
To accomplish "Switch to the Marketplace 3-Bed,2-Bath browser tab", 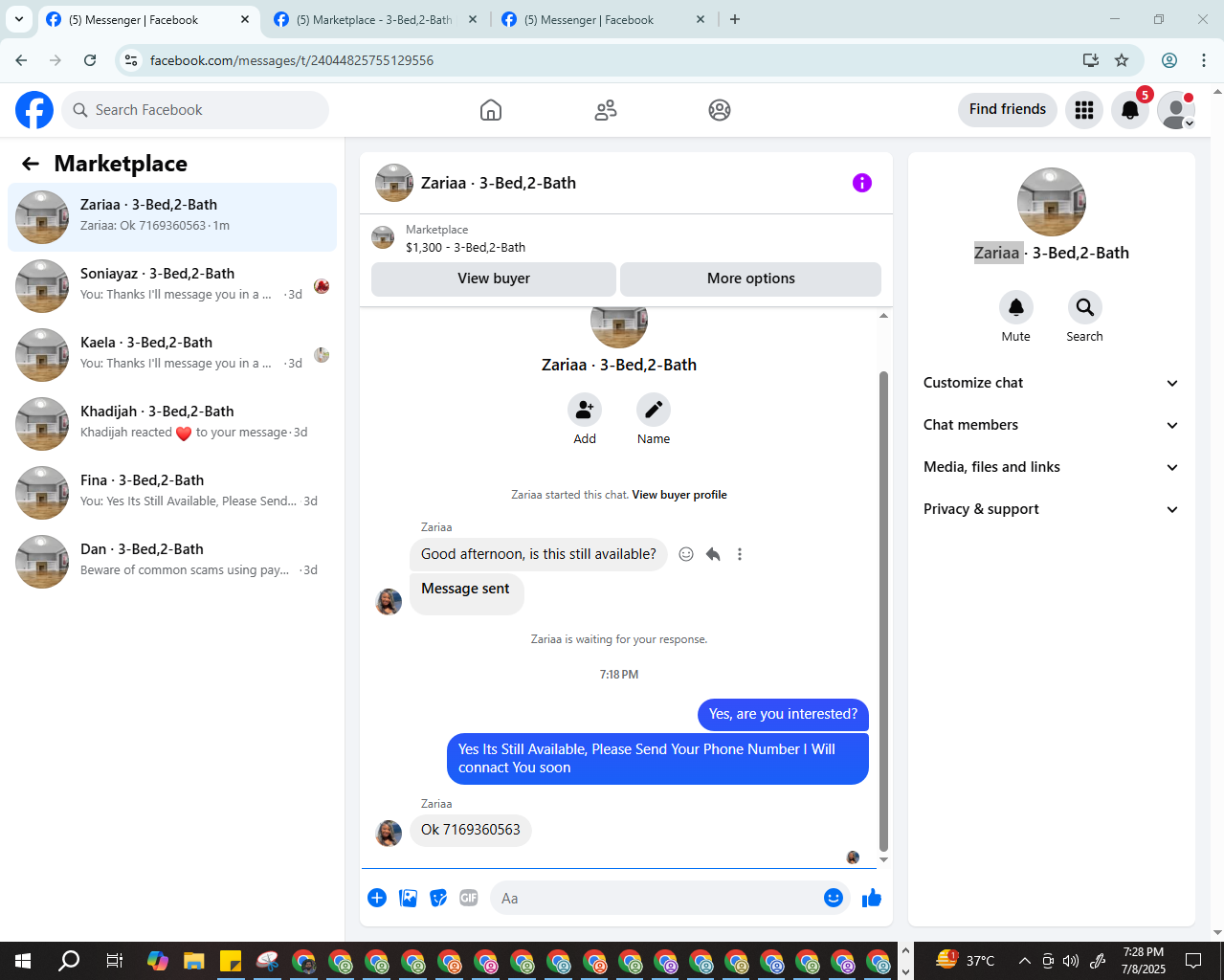I will pyautogui.click(x=375, y=19).
